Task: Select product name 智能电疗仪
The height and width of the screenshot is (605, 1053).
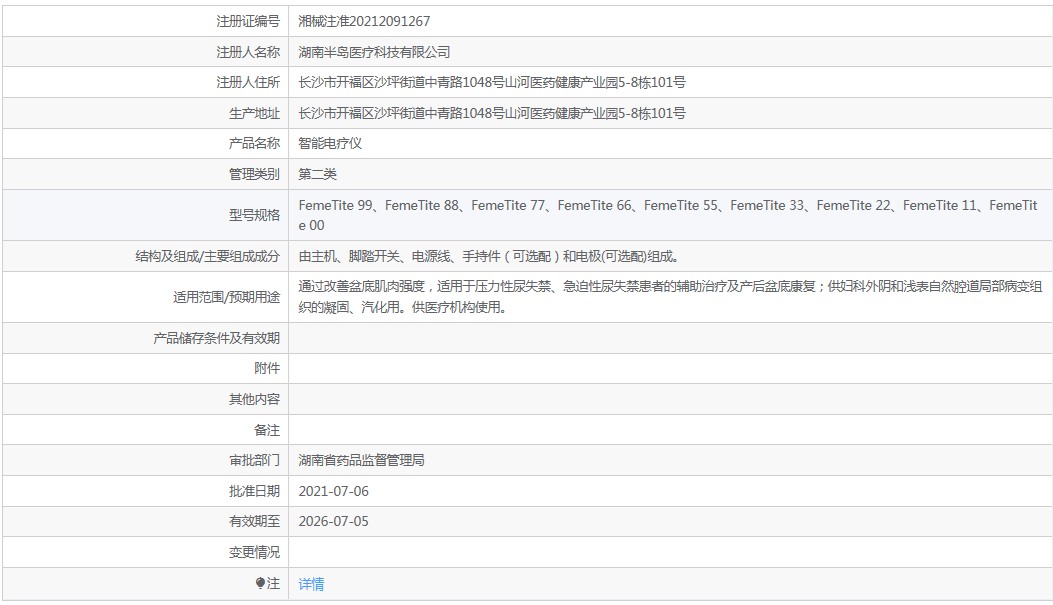Action: tap(330, 144)
